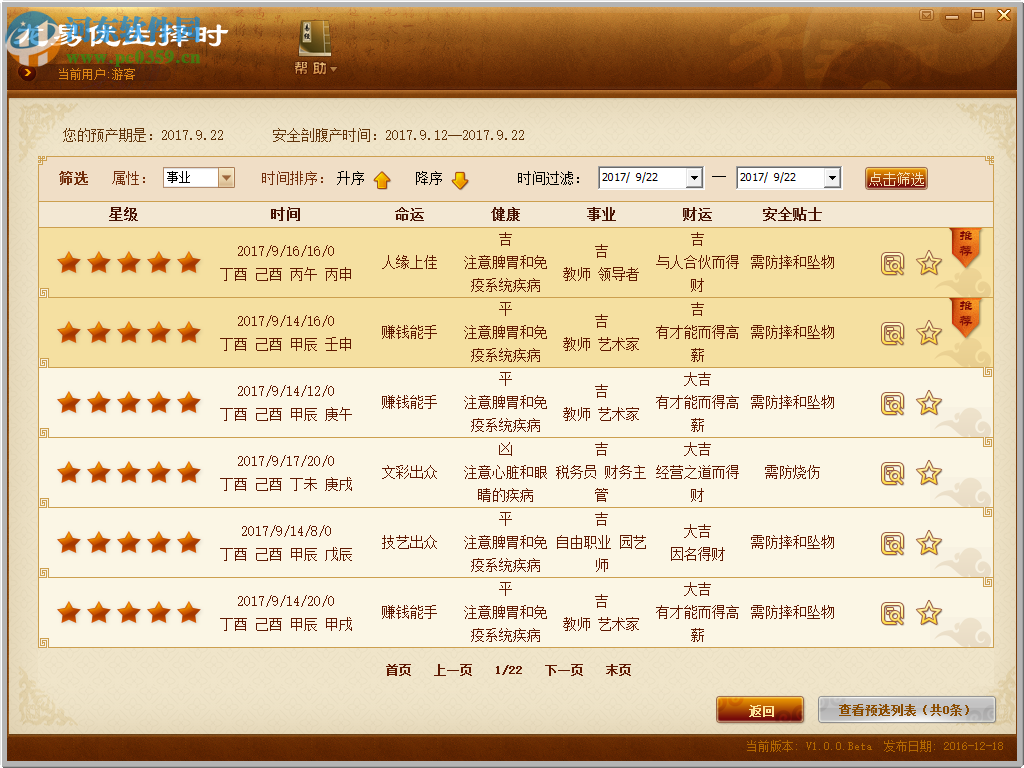This screenshot has width=1024, height=768.
Task: Click the 返回 return button
Action: click(760, 709)
